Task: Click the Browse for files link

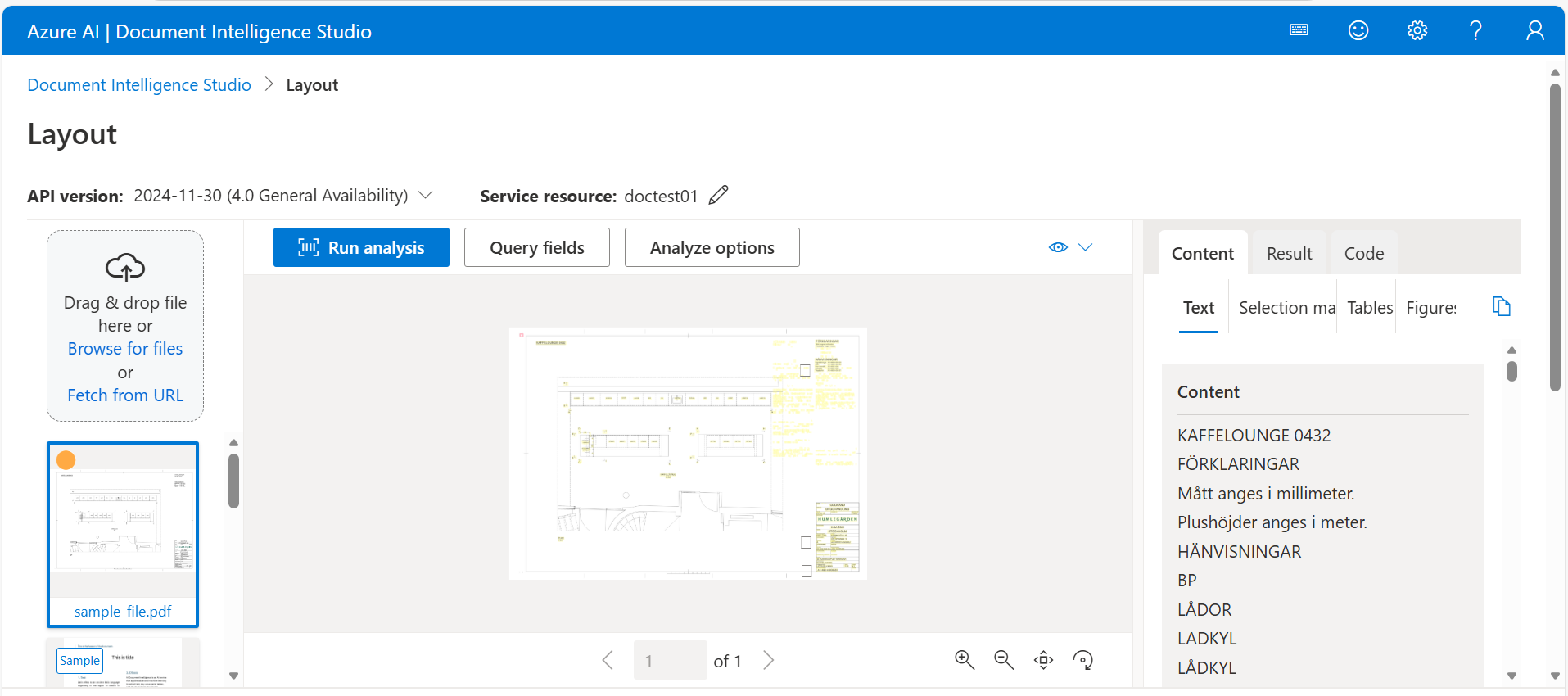Action: tap(125, 349)
